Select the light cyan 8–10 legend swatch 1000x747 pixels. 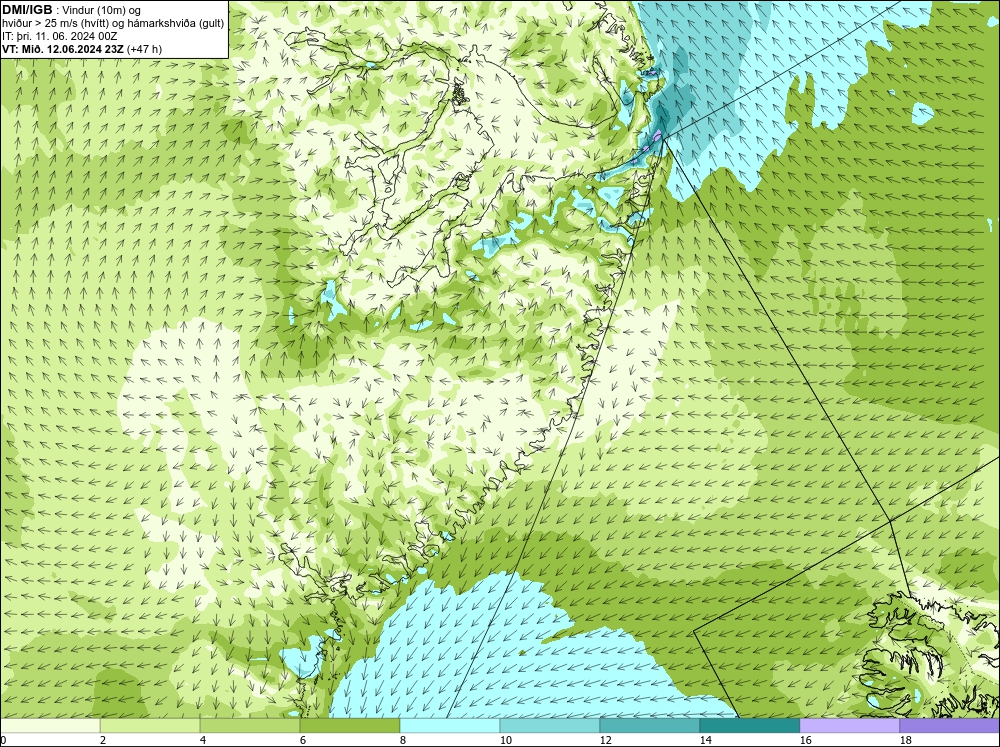pyautogui.click(x=450, y=725)
